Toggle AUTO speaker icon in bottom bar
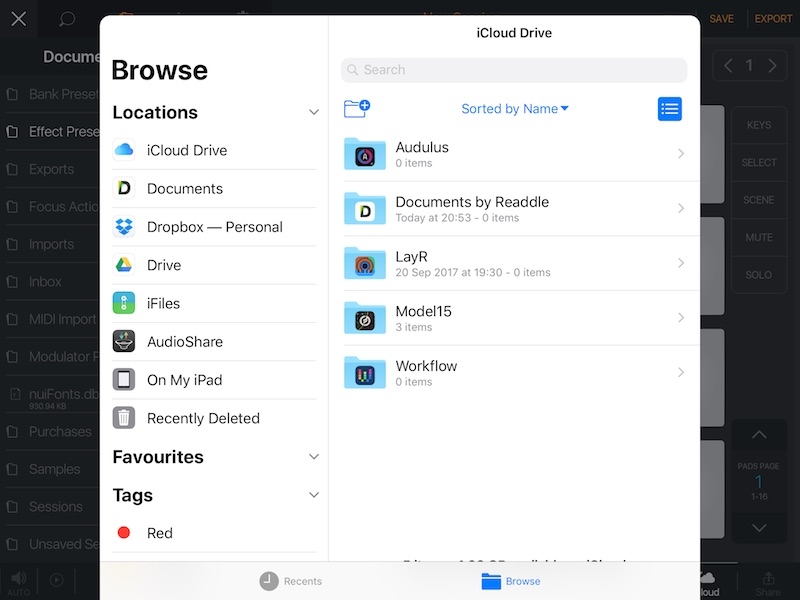 (x=19, y=582)
